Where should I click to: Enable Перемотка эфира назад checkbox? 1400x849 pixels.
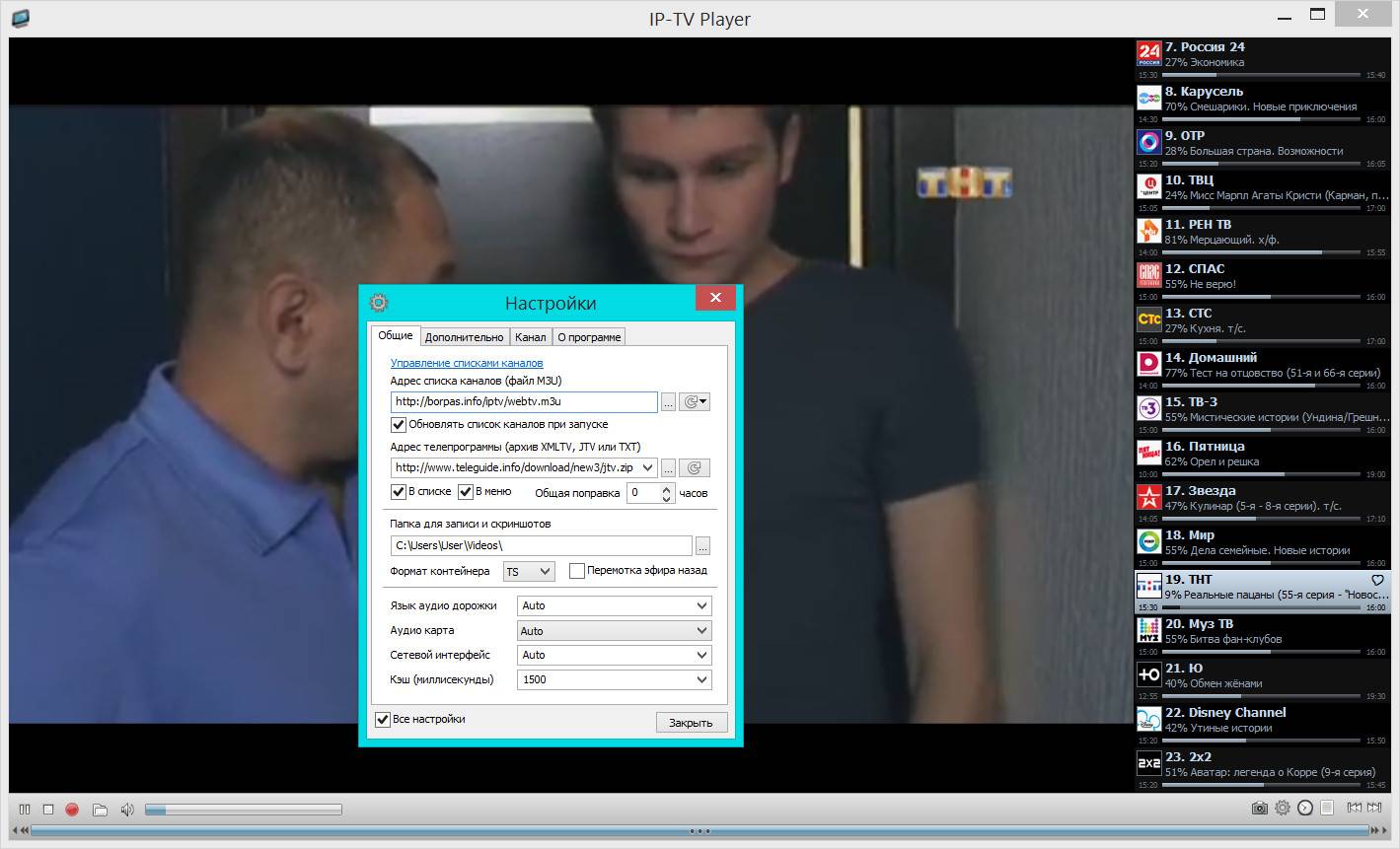pos(577,571)
